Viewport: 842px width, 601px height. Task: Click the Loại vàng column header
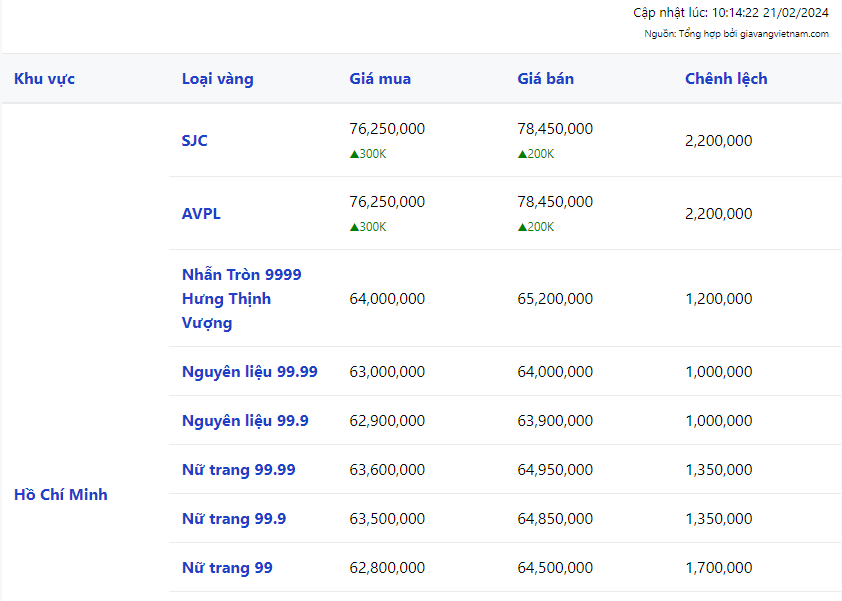(x=217, y=79)
